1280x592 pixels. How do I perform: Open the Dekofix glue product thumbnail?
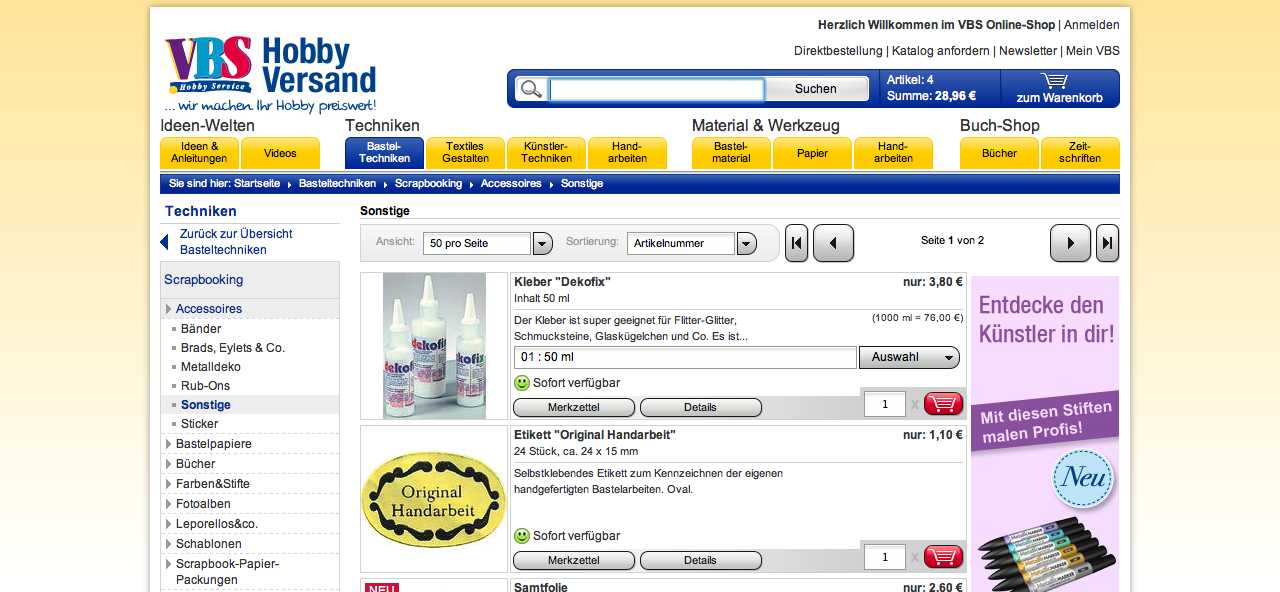[434, 346]
